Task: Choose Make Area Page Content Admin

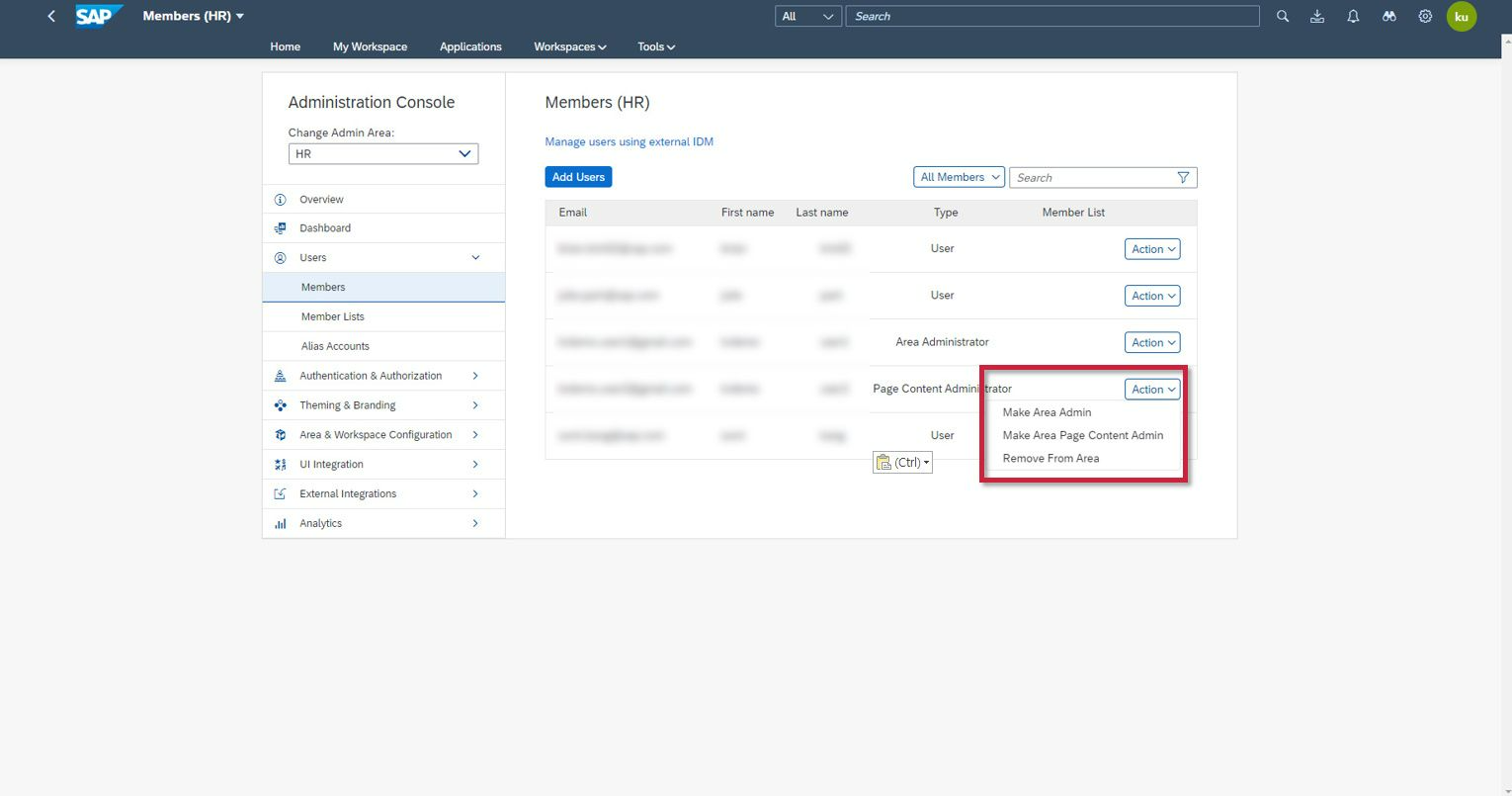Action: [x=1085, y=435]
